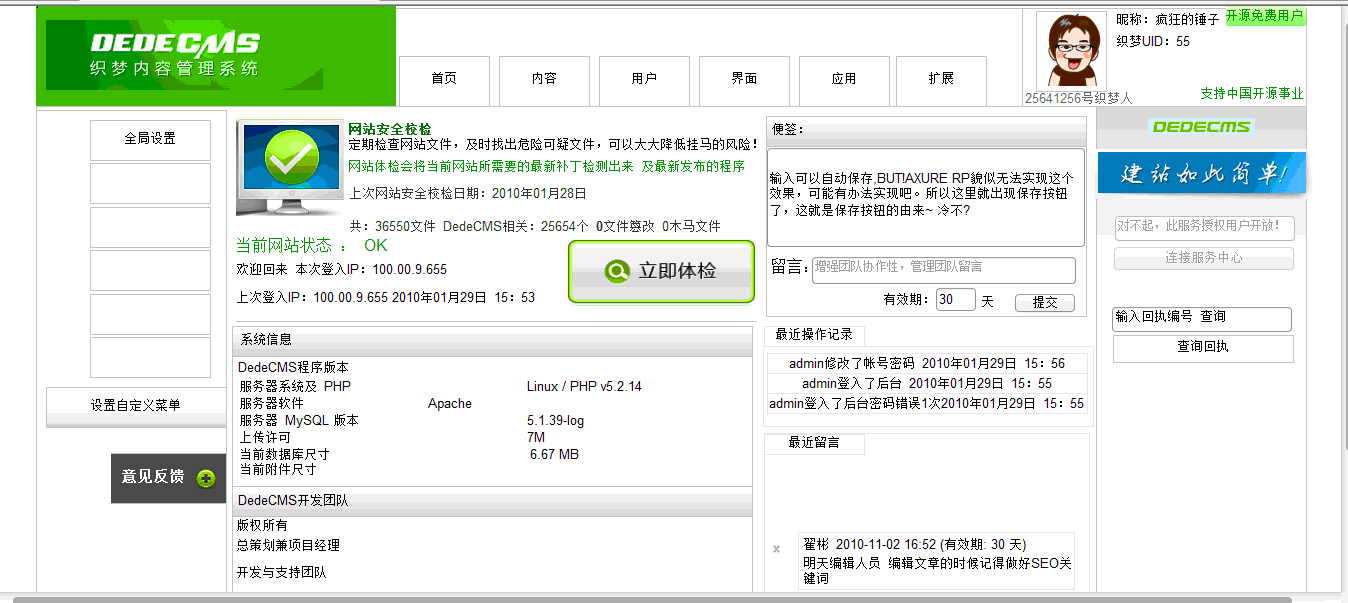Focus the 便签 note text area
Screen dimensions: 1348x603
pos(926,198)
